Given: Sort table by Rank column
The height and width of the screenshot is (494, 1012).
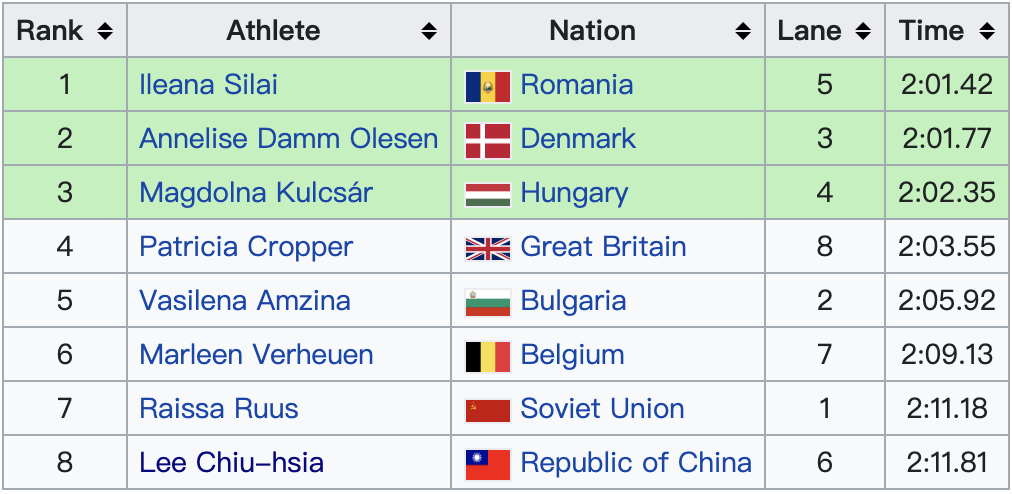Looking at the screenshot, I should (x=105, y=31).
